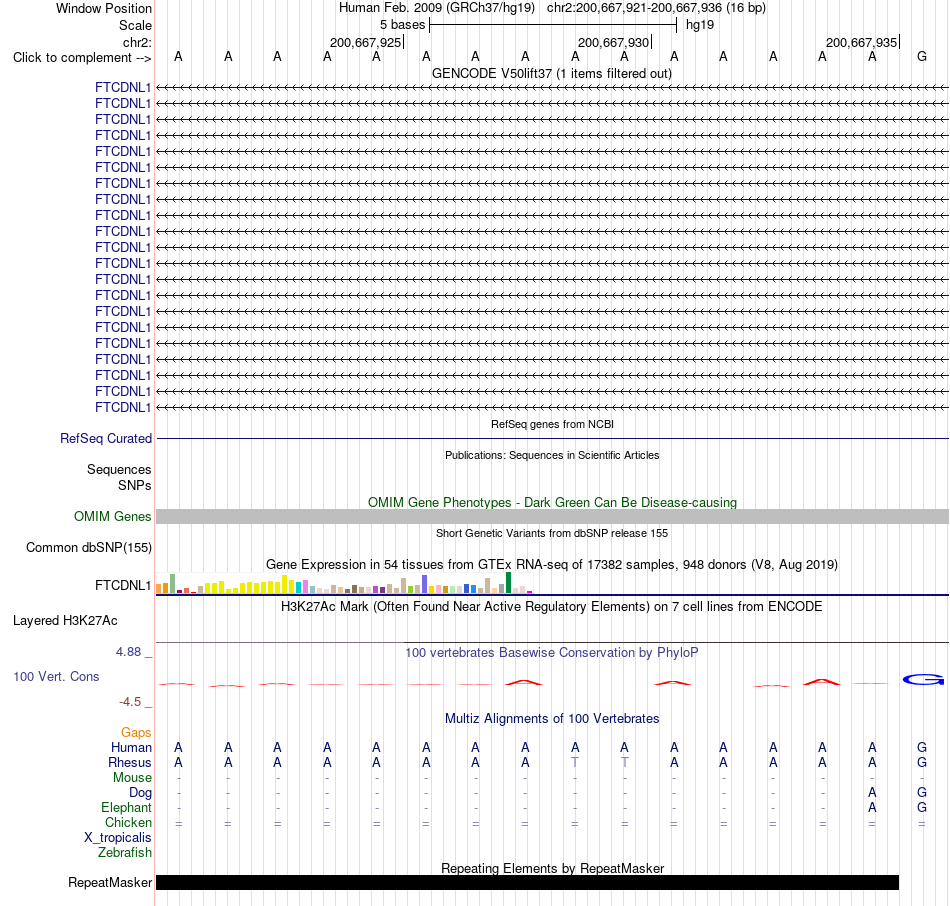The image size is (950, 906).
Task: Click the G base in the Dog row
Action: click(922, 792)
